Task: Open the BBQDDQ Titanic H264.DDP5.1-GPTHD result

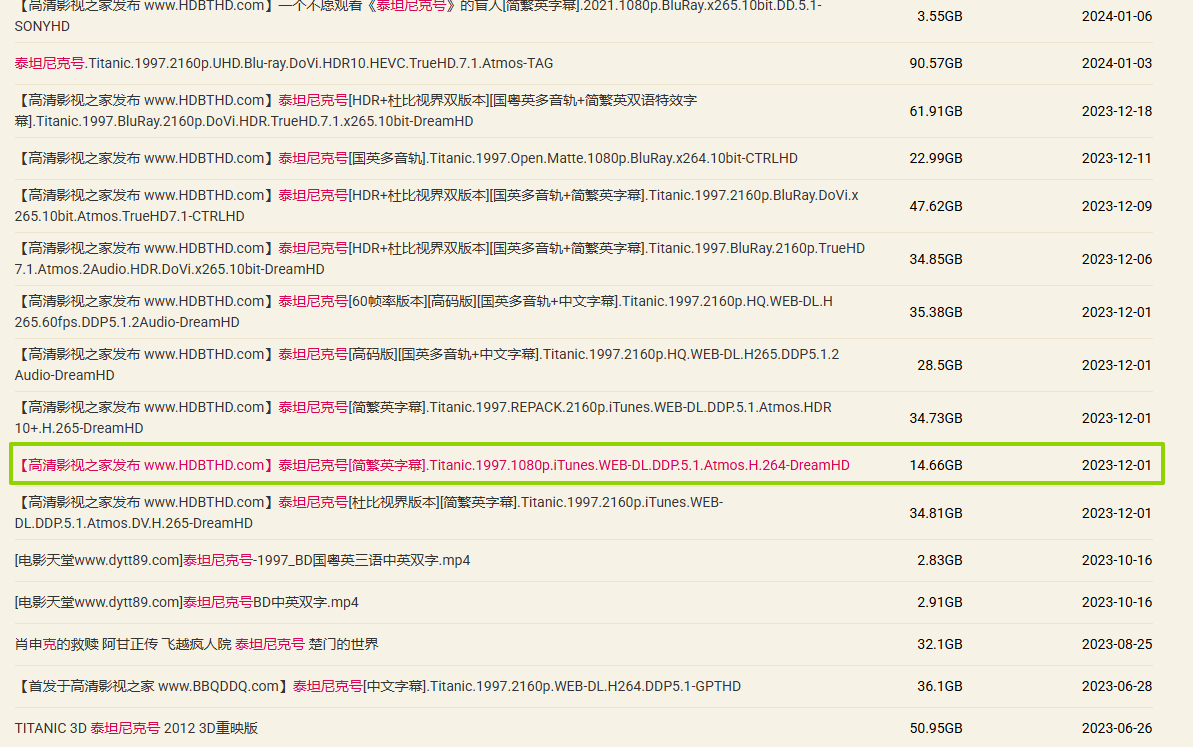Action: [x=378, y=685]
